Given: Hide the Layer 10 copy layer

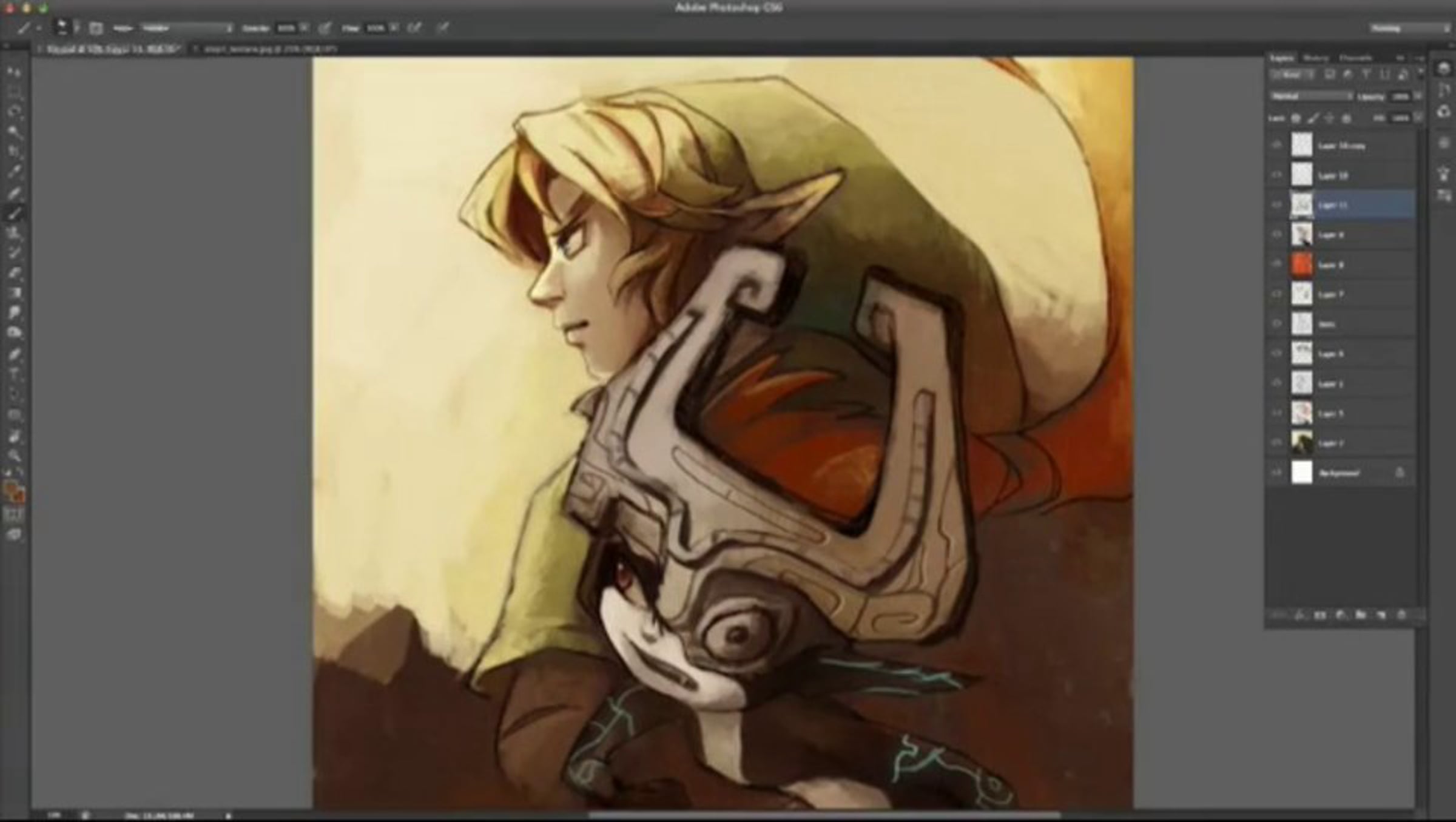Looking at the screenshot, I should (1277, 145).
